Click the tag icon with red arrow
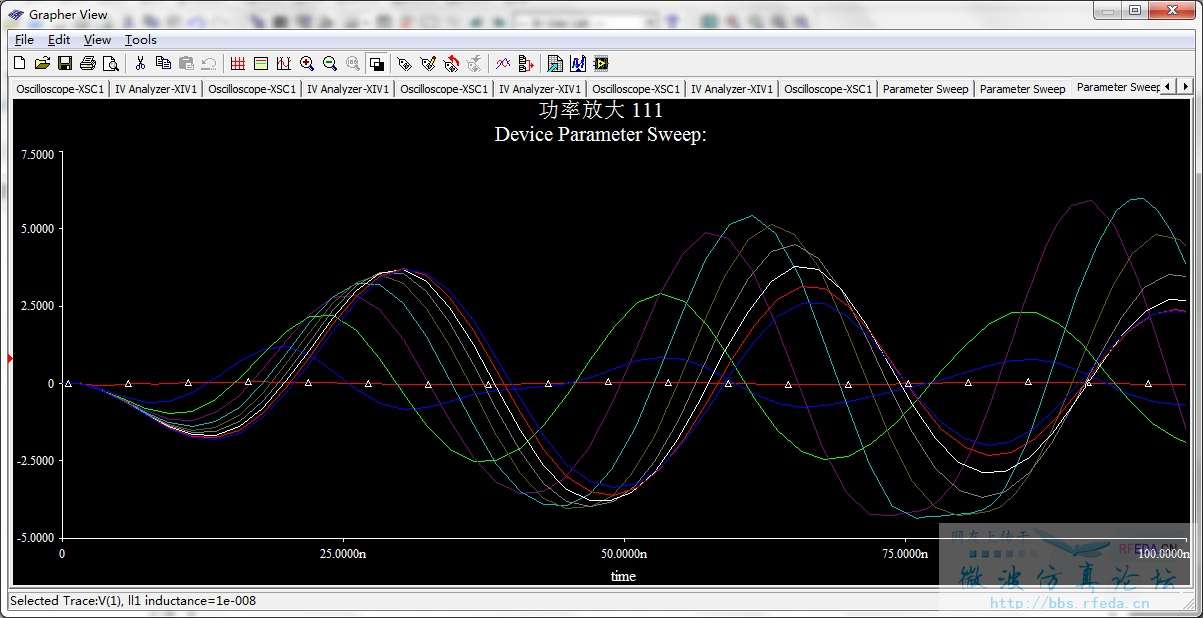Screen dimensions: 1203x618 point(451,63)
